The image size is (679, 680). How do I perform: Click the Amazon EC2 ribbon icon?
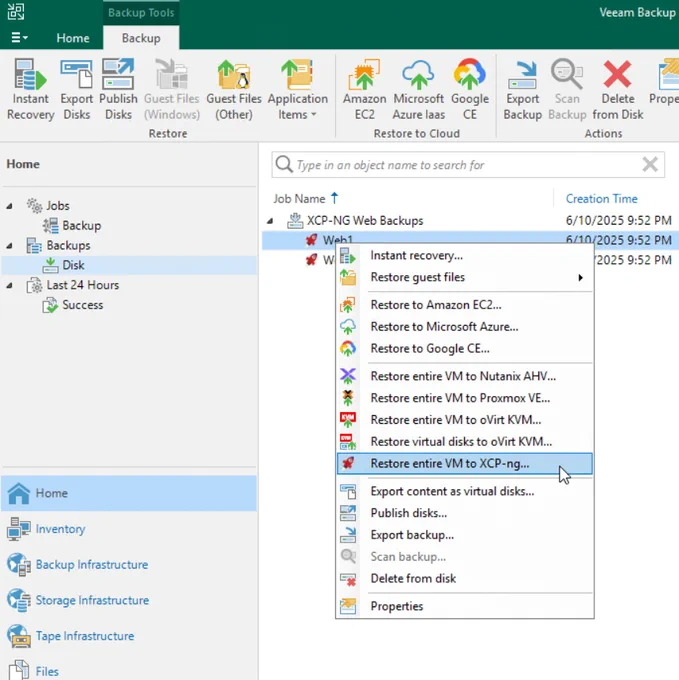[x=364, y=89]
